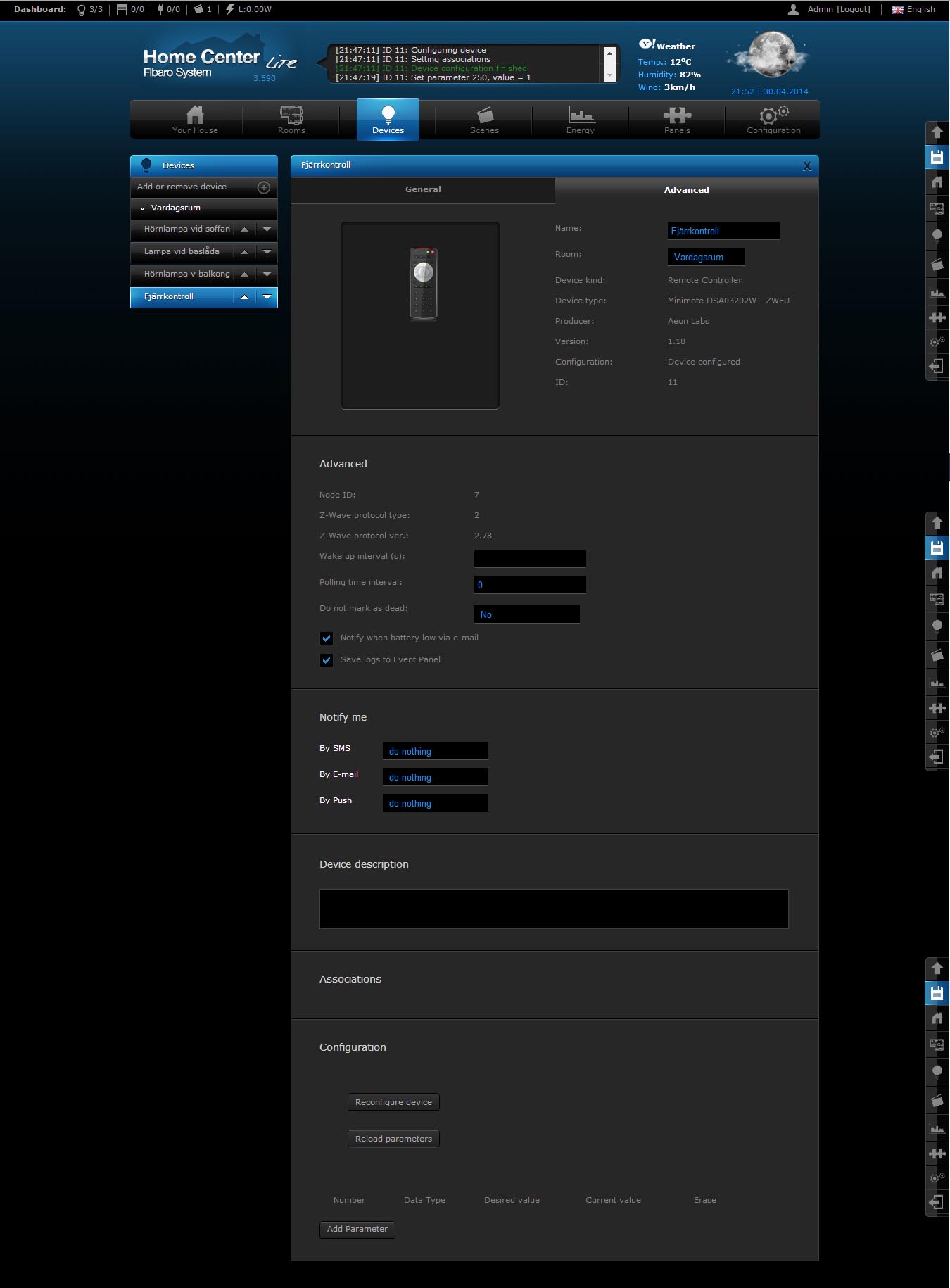Open the Configuration gear section
Viewport: 950px width, 1288px height.
[773, 119]
